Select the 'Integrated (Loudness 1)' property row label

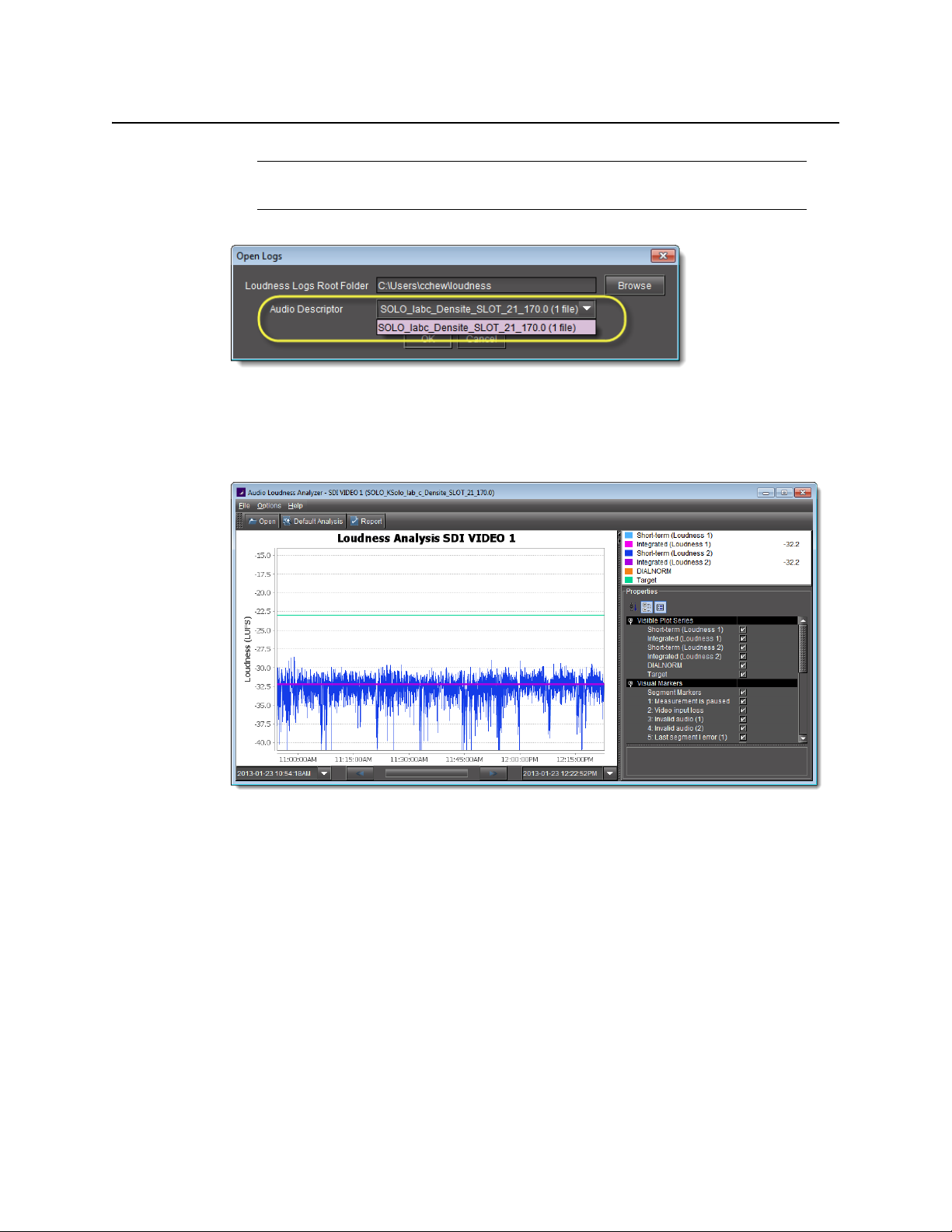point(684,639)
